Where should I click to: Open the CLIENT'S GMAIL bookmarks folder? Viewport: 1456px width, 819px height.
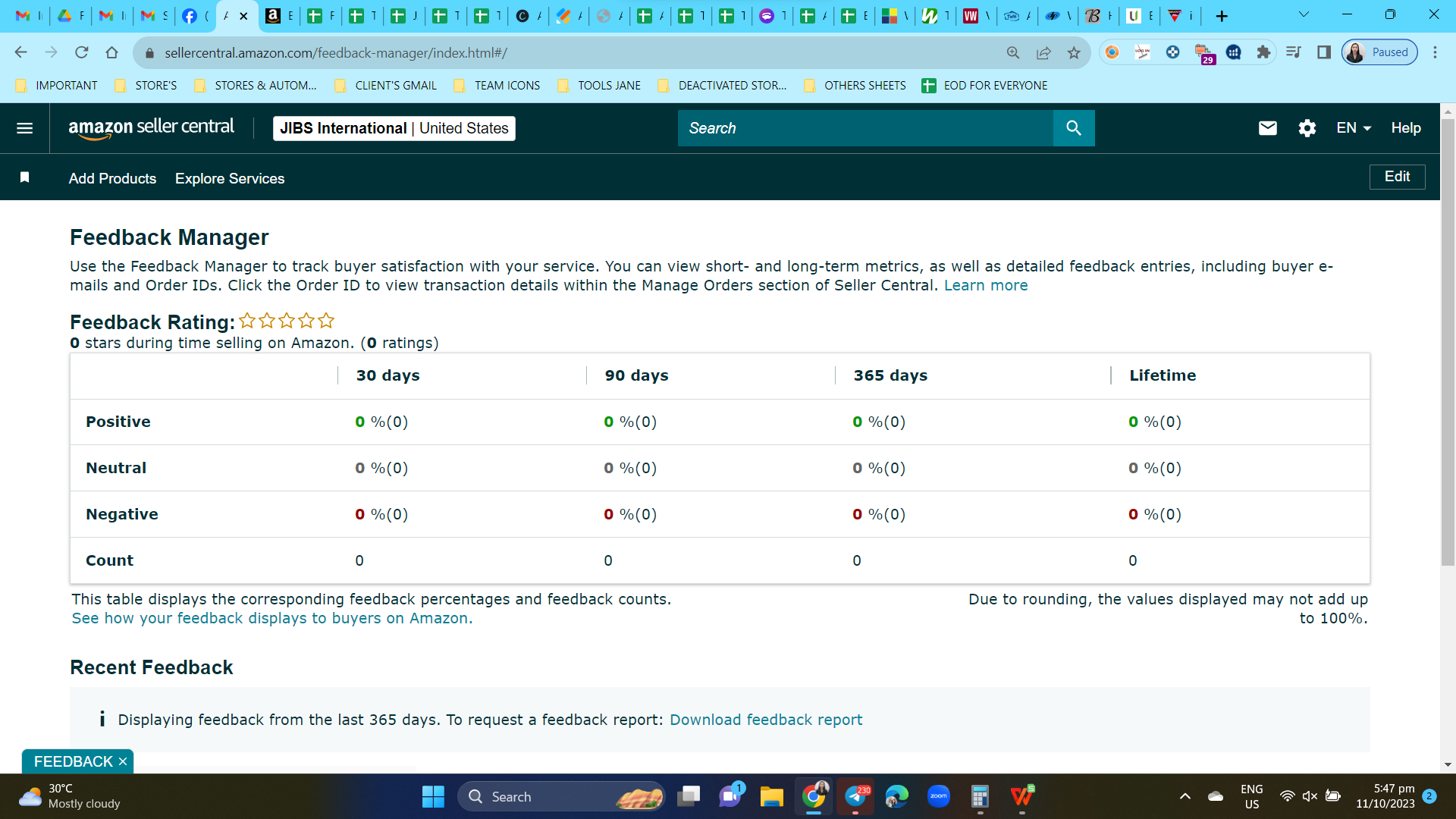point(386,86)
